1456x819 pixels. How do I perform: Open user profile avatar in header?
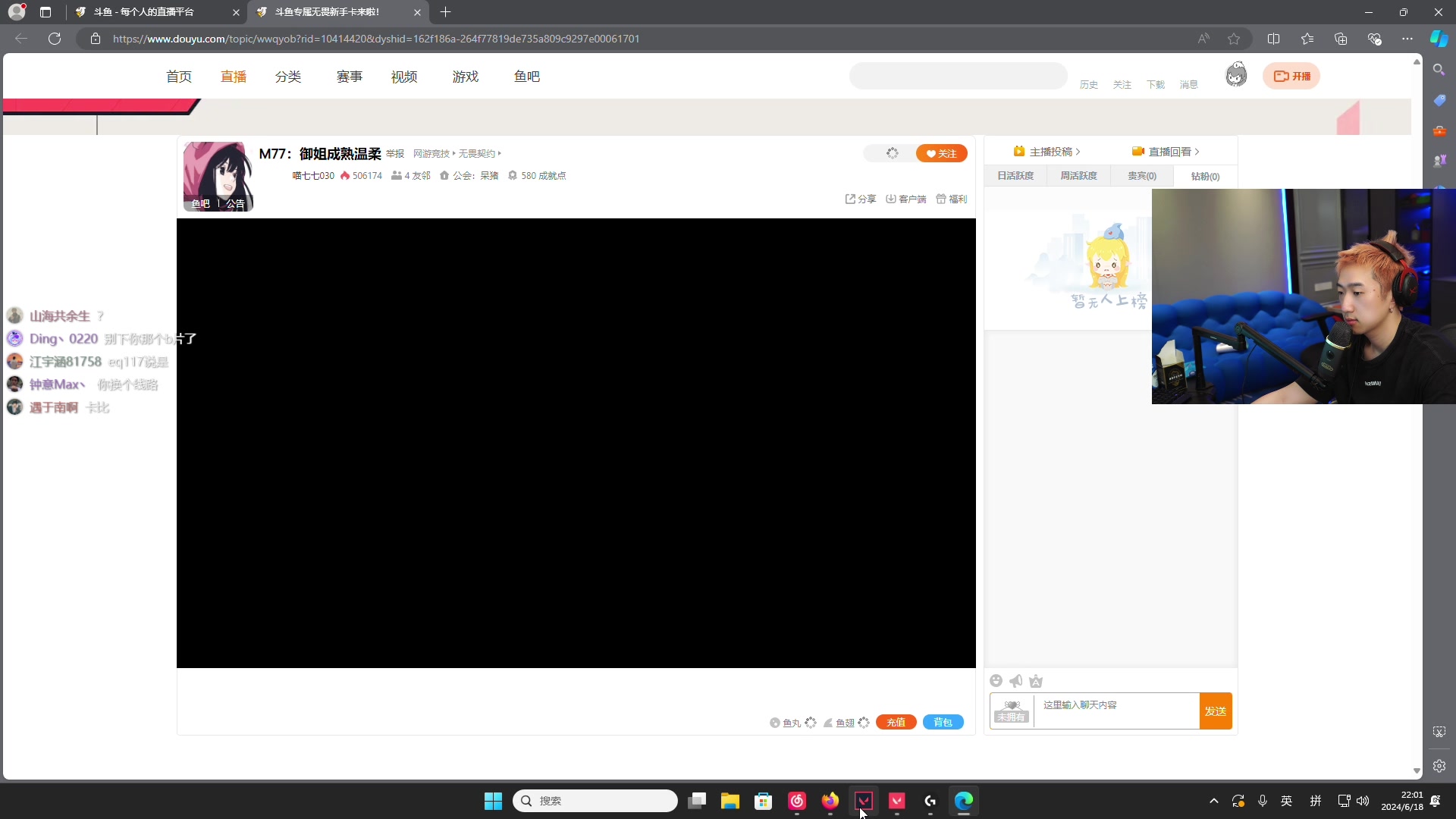click(1236, 75)
